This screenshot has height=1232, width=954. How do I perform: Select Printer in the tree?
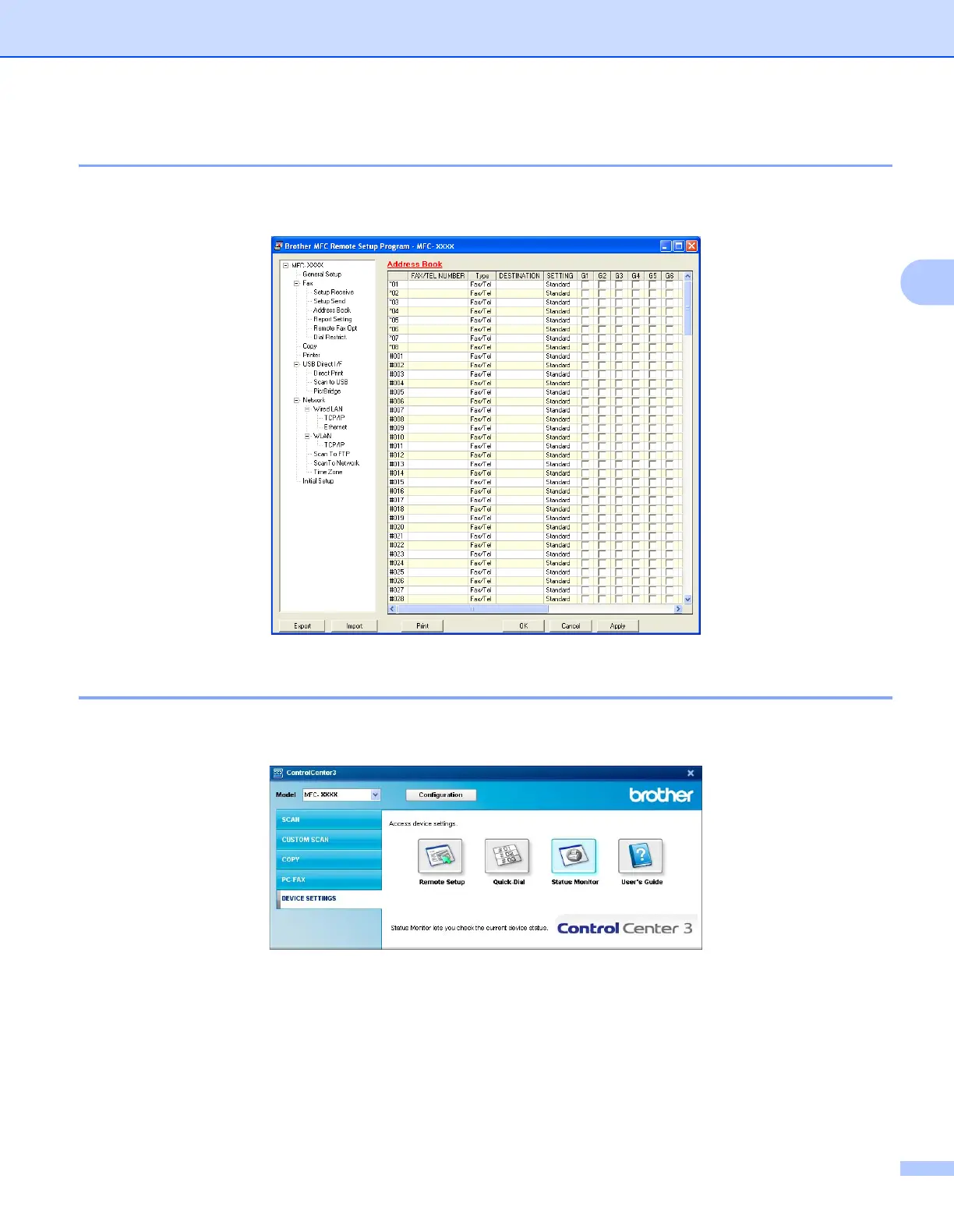[x=311, y=355]
